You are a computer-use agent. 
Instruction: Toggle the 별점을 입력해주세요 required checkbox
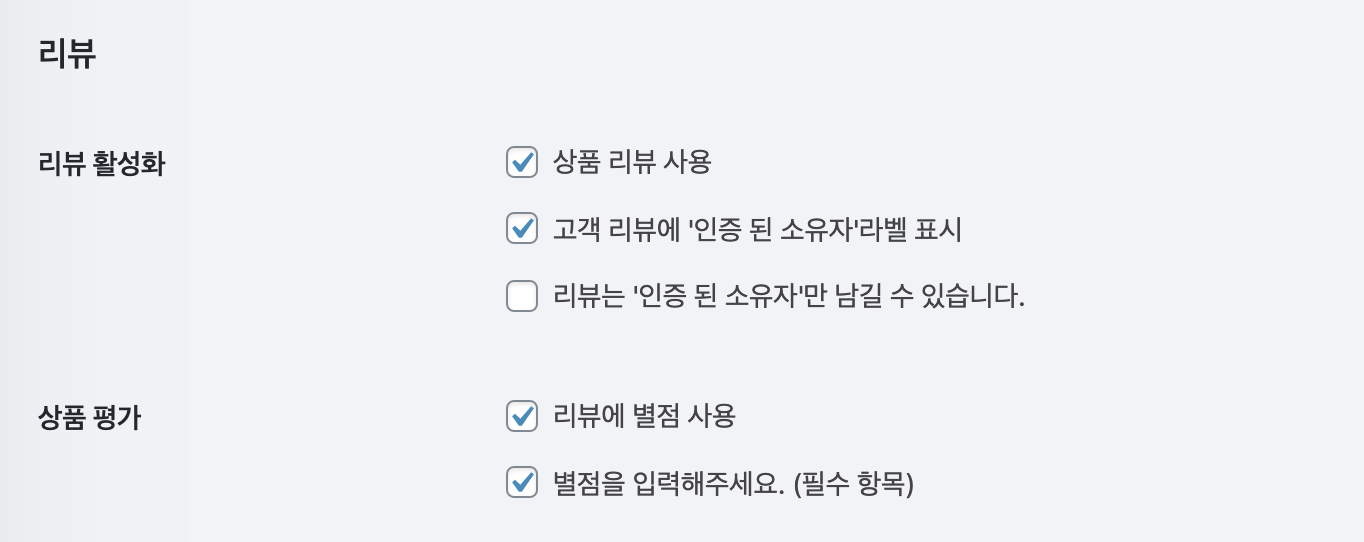[x=522, y=484]
